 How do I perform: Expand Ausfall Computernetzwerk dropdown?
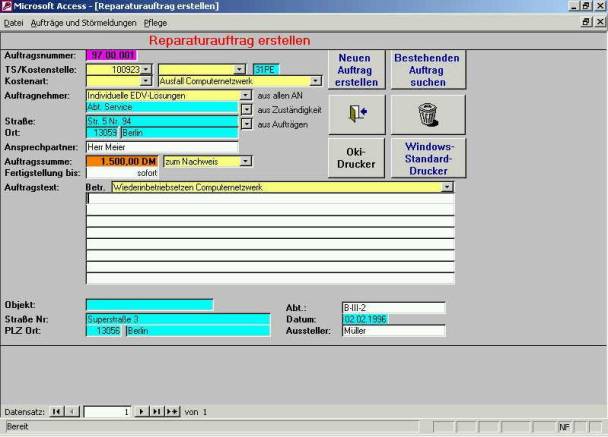coord(316,81)
